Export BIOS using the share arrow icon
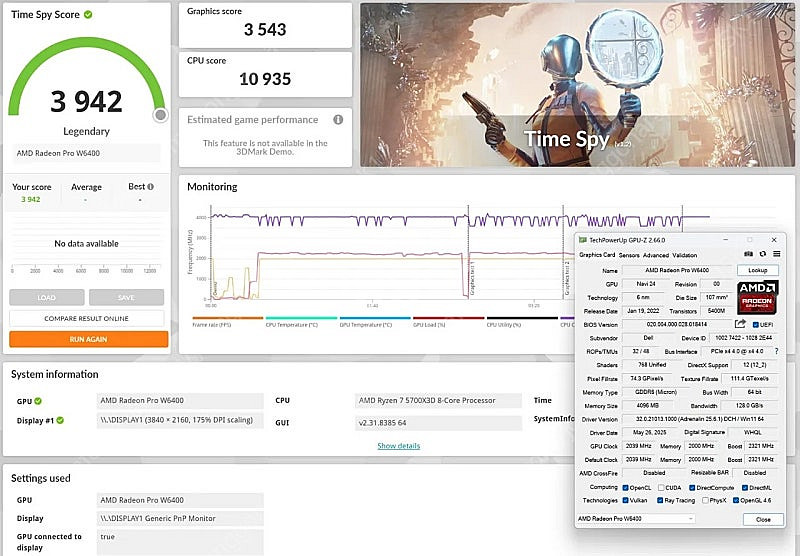800x556 pixels. tap(740, 324)
